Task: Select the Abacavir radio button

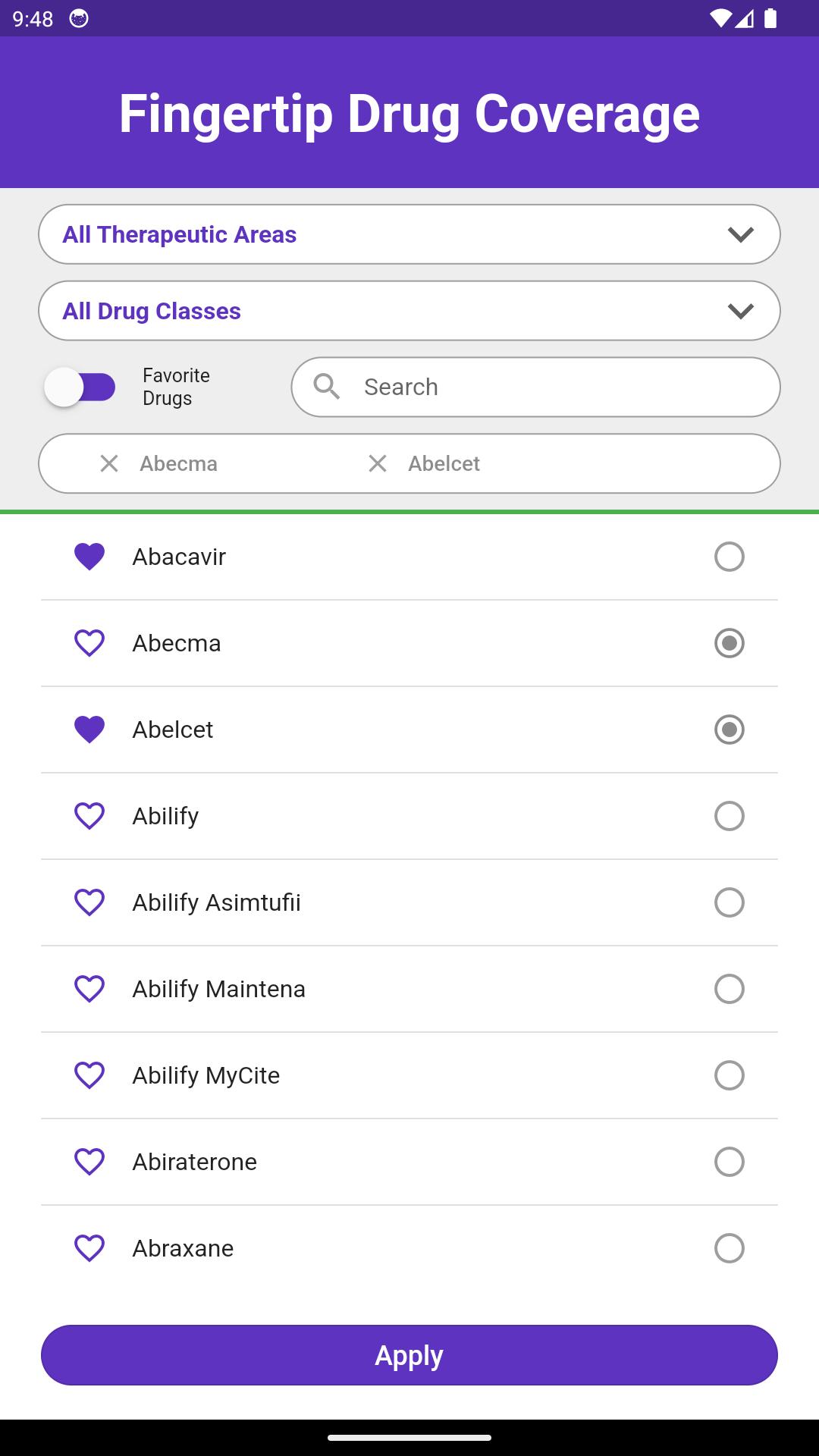Action: (730, 557)
